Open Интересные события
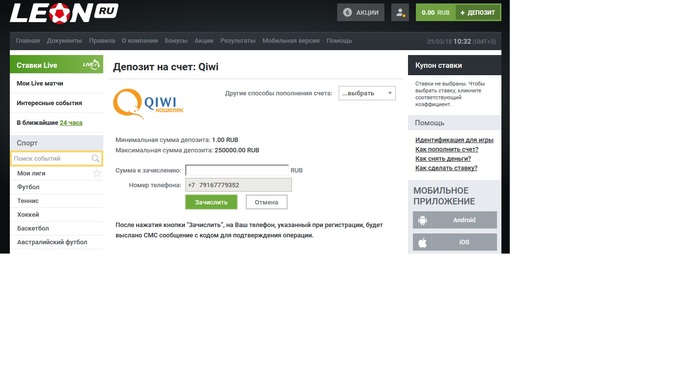Screen dimensions: 700x373 56,103
